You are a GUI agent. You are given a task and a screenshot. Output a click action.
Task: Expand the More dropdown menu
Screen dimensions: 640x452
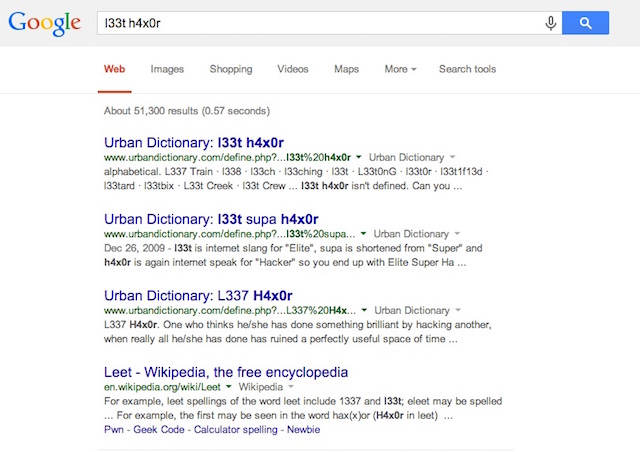pyautogui.click(x=400, y=69)
